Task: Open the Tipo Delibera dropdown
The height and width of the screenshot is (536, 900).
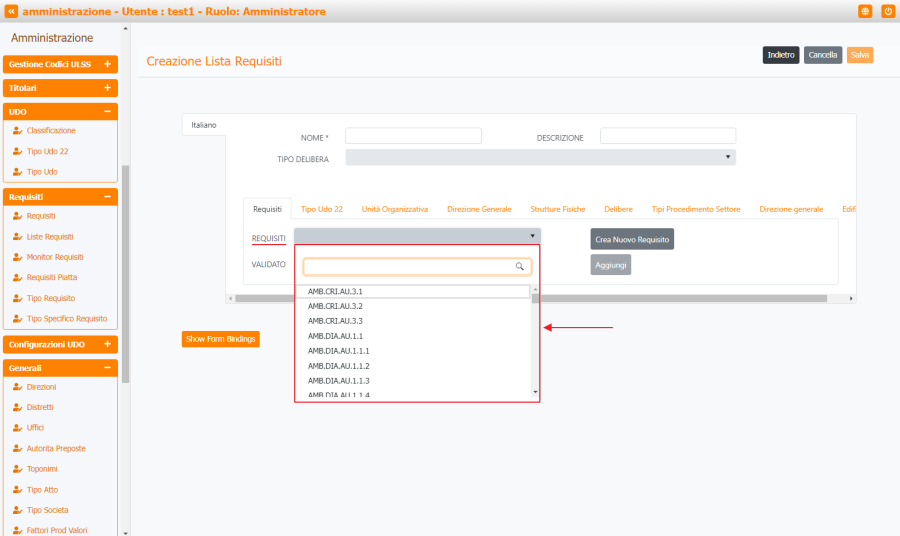Action: pos(540,157)
